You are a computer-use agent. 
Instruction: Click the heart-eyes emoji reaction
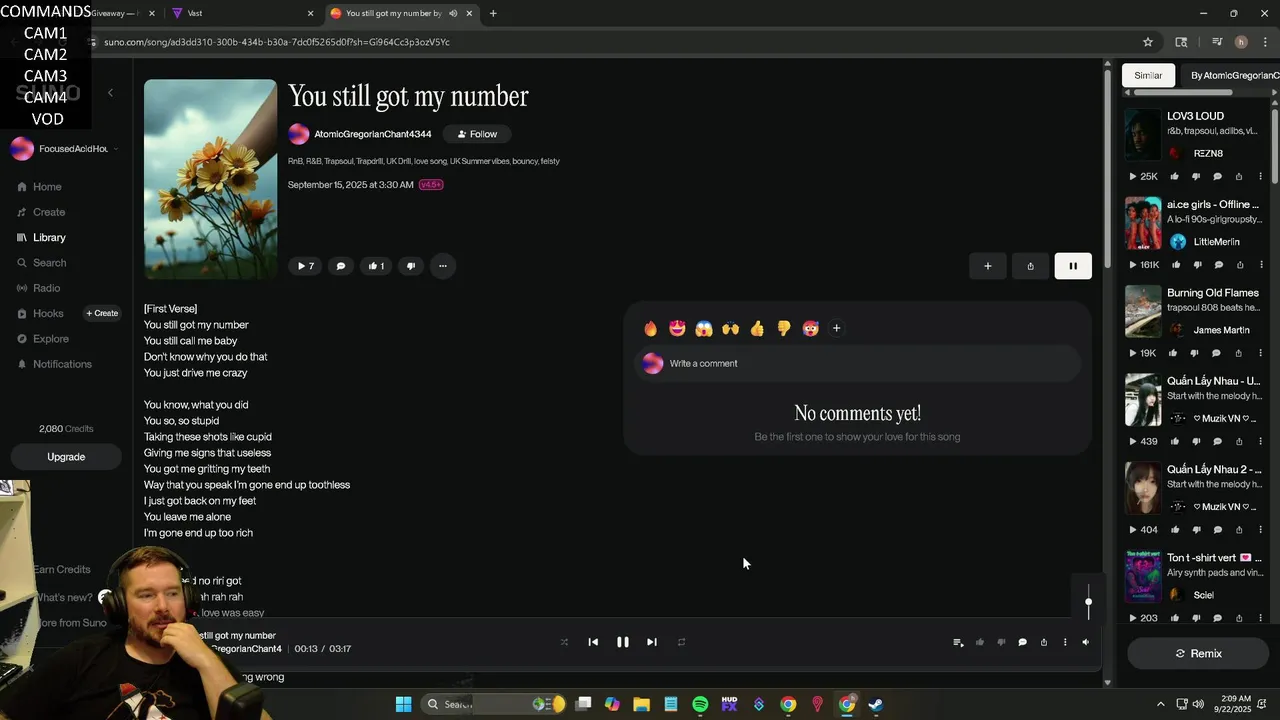(677, 328)
